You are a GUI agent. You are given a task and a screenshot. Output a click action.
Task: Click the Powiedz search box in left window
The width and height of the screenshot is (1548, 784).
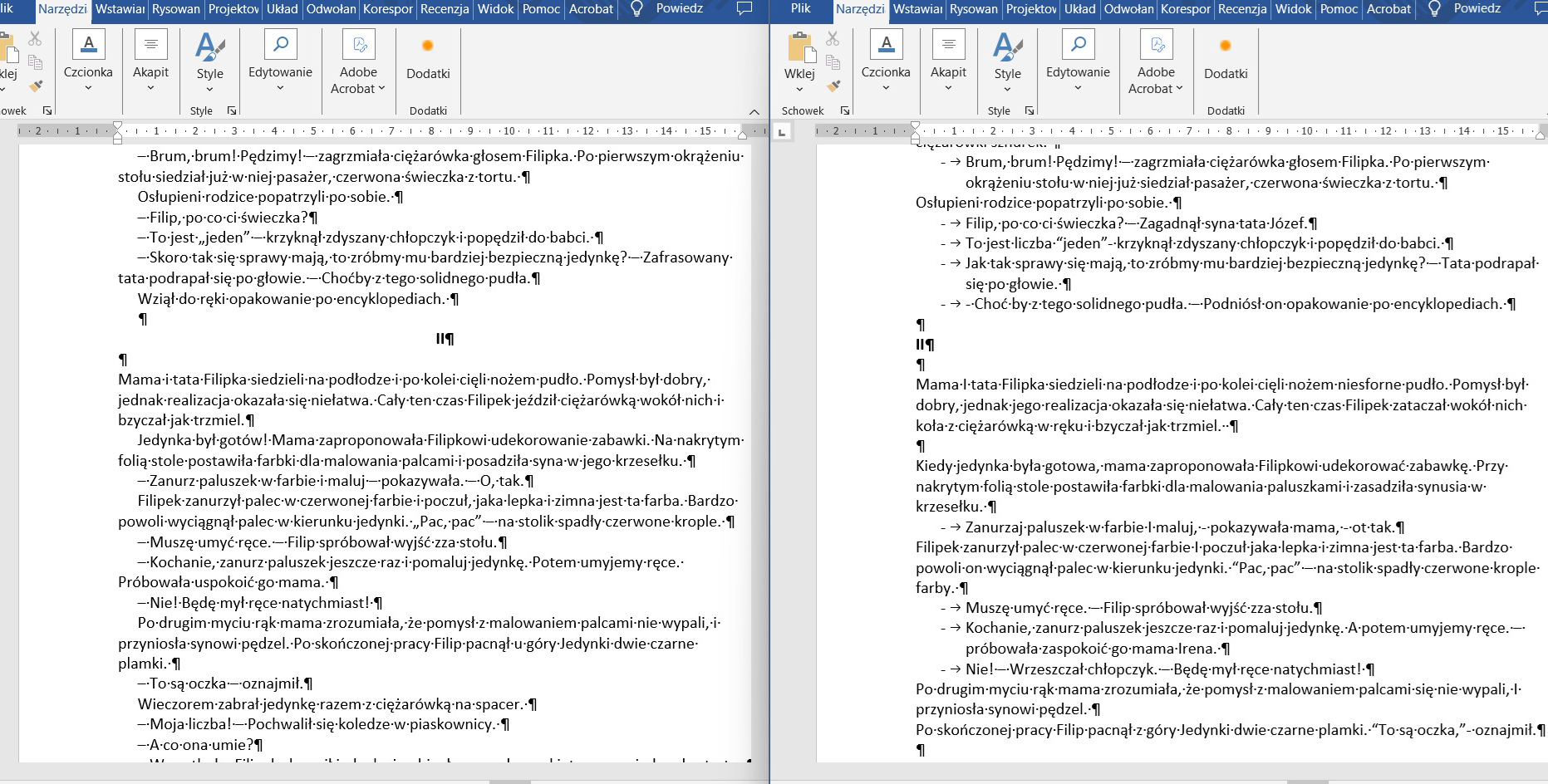(x=679, y=9)
